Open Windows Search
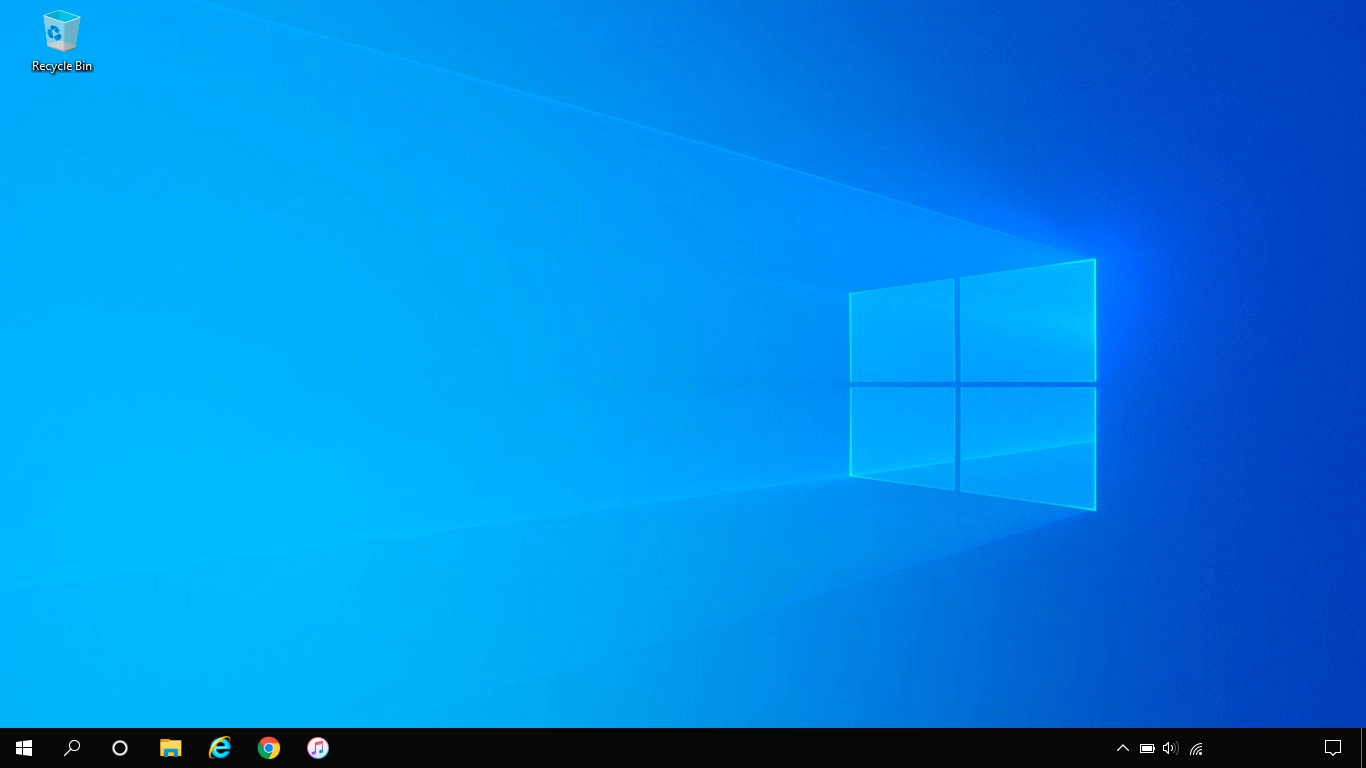This screenshot has width=1366, height=768. [x=71, y=747]
